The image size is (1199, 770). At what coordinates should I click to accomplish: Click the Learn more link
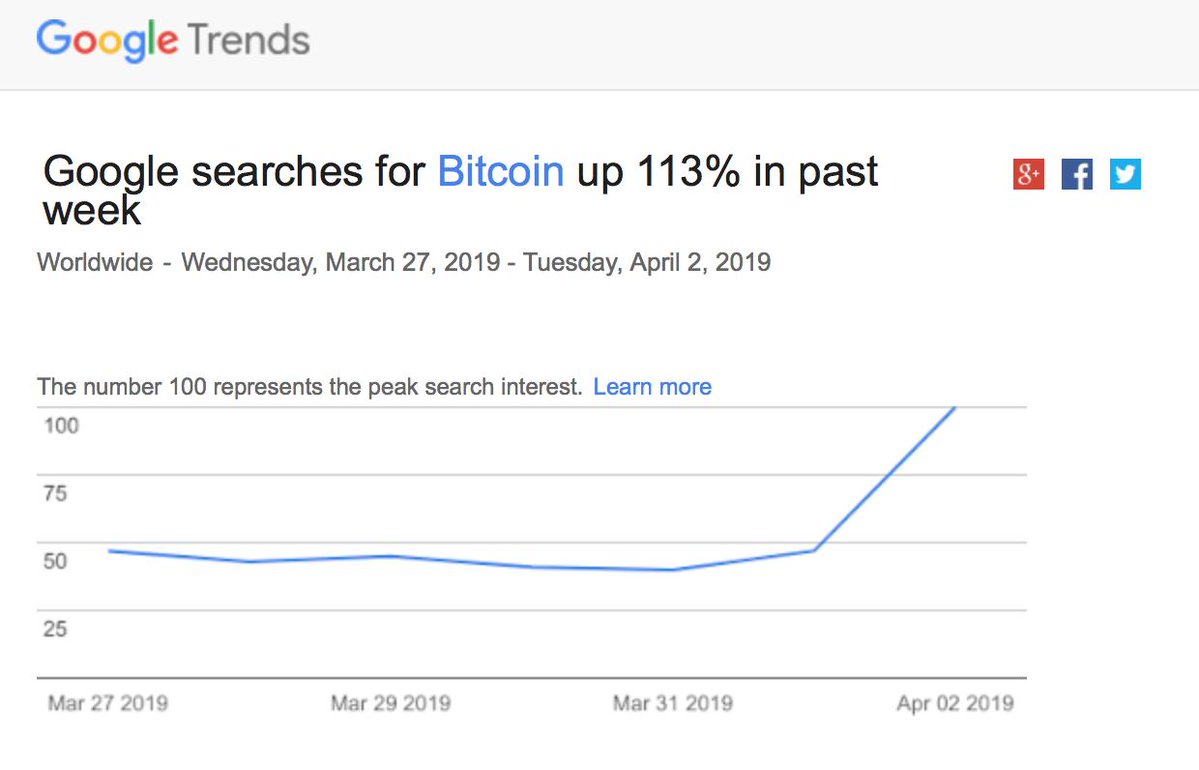tap(652, 387)
